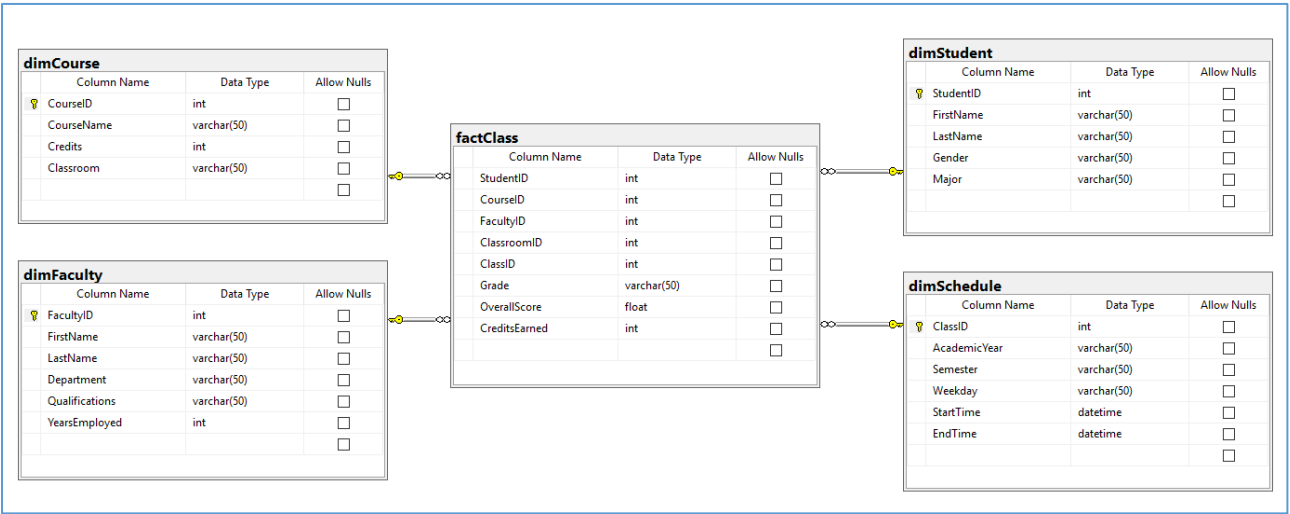Click the CourseID column name in dimCourse
This screenshot has width=1290, height=514.
tap(70, 104)
